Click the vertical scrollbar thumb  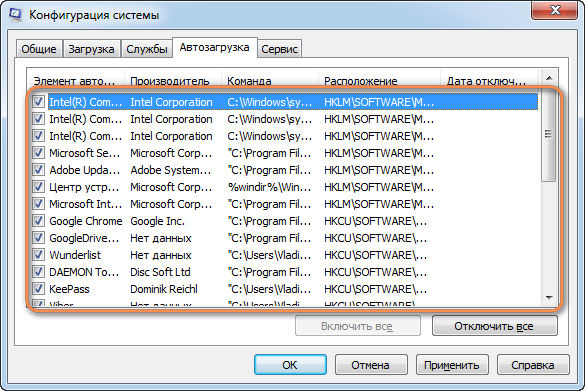[548, 134]
